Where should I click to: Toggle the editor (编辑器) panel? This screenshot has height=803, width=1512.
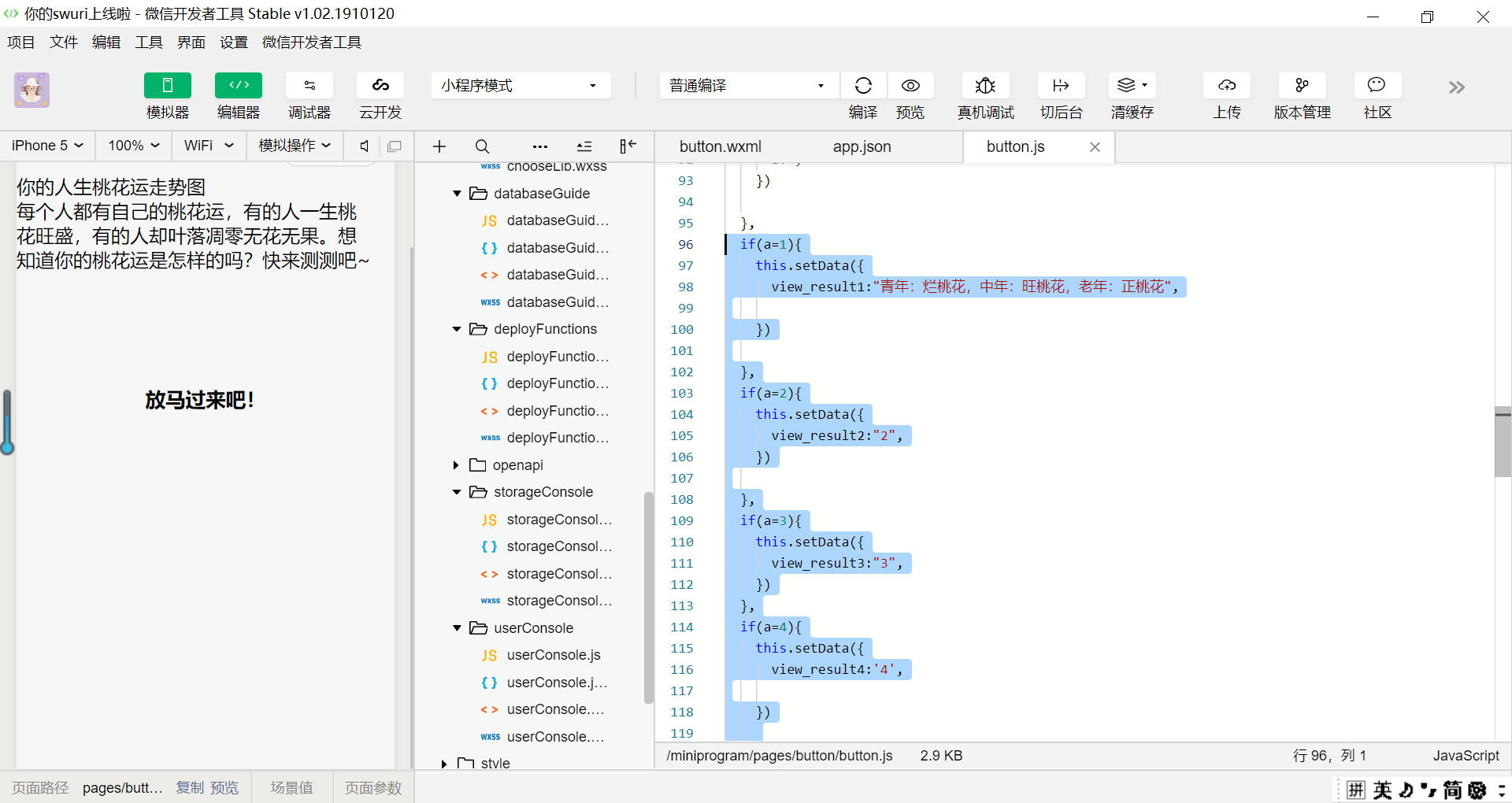pos(239,86)
